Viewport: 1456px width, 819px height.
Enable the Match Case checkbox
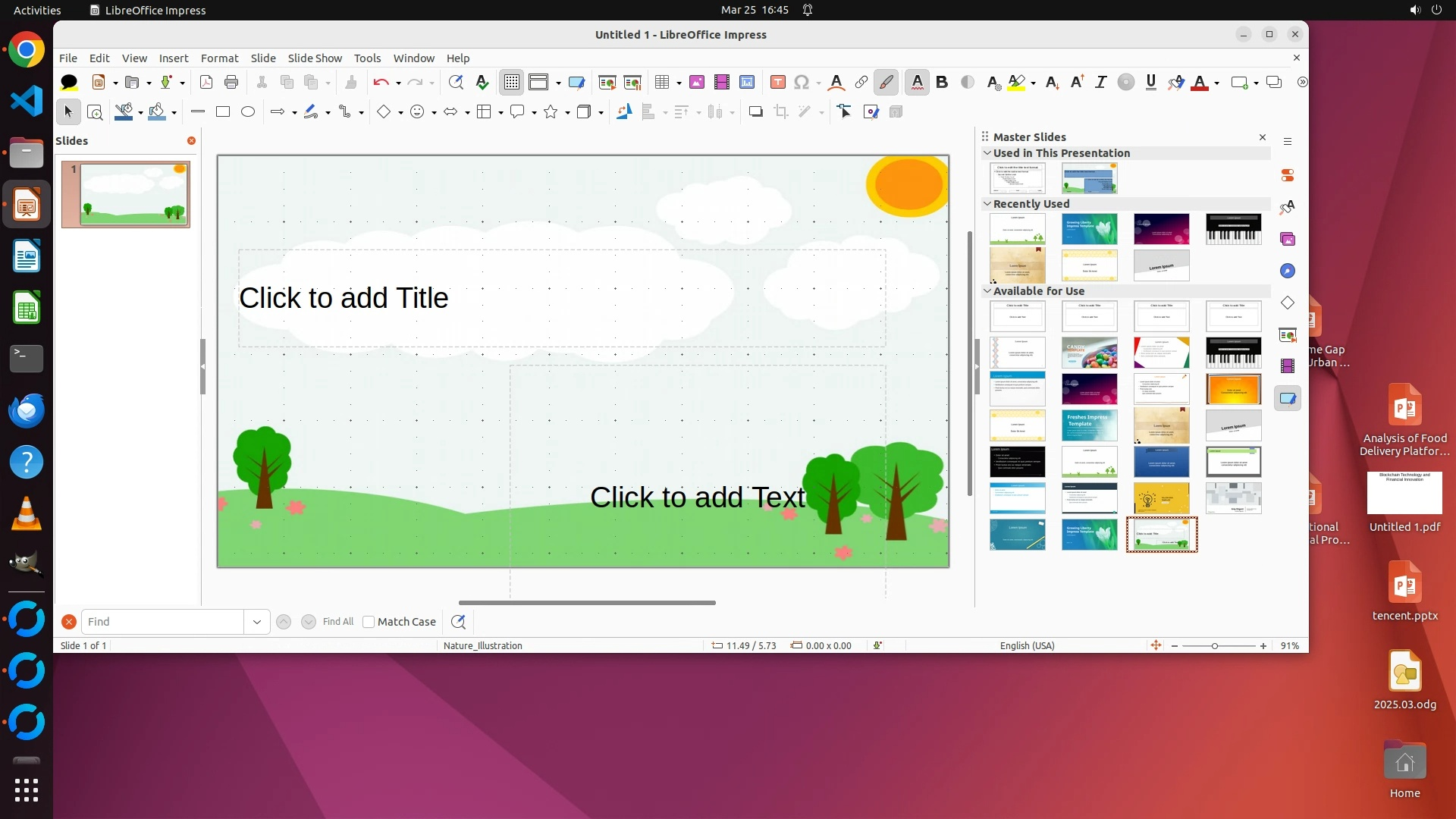tap(369, 622)
